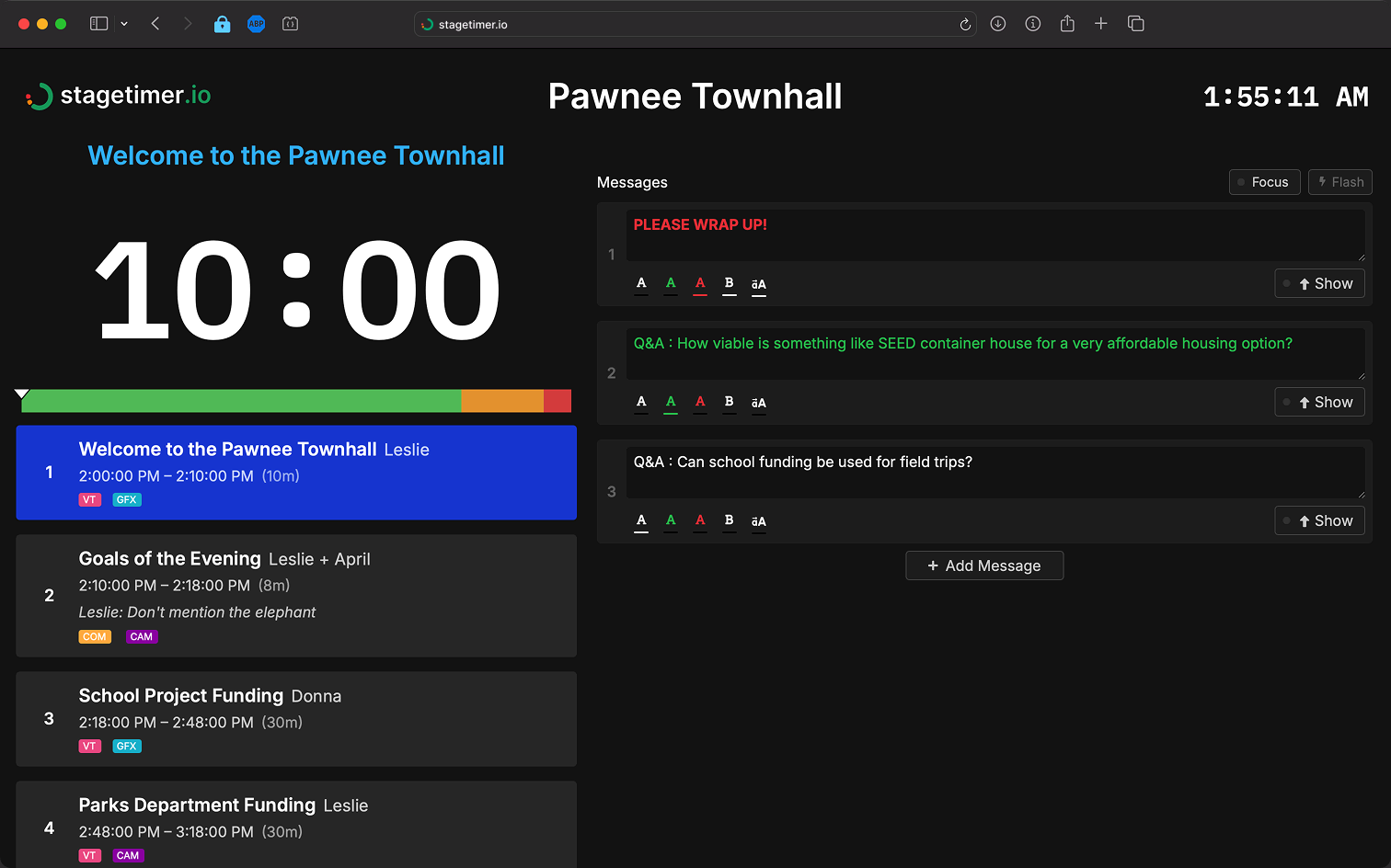Open a new tab with plus icon
This screenshot has height=868, width=1391.
coord(1100,24)
